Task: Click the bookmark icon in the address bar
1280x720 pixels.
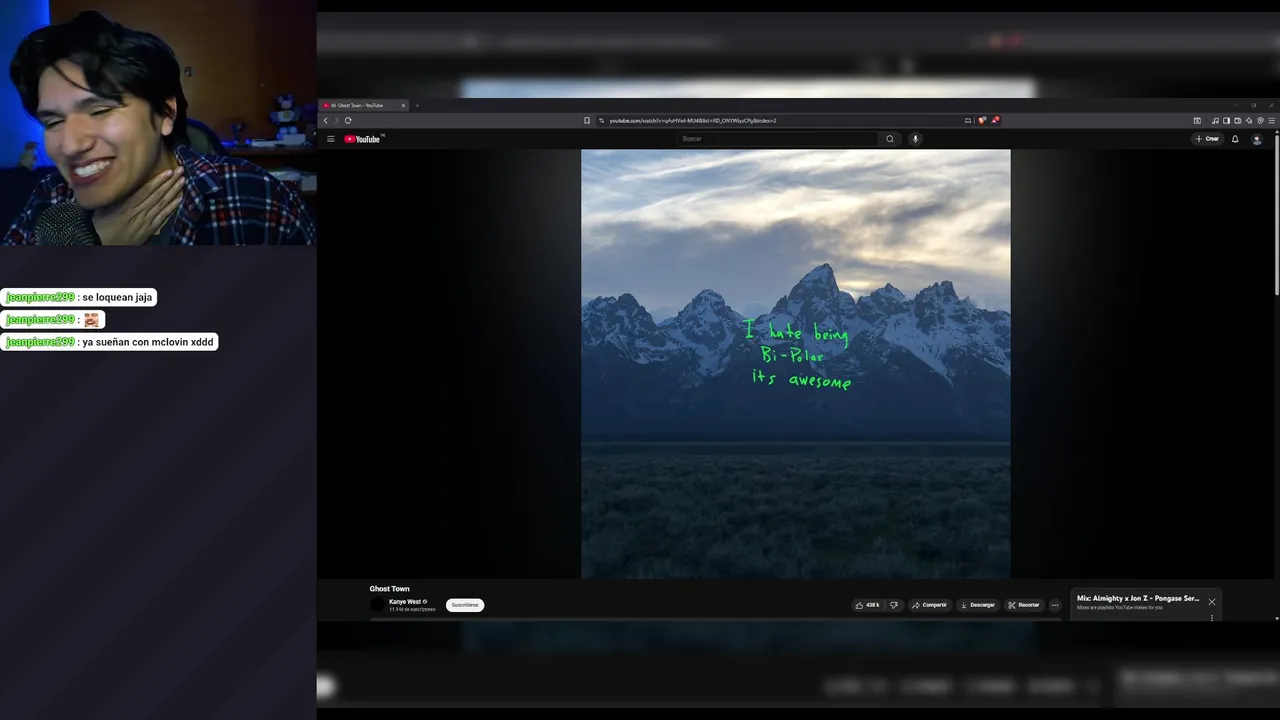Action: 587,120
